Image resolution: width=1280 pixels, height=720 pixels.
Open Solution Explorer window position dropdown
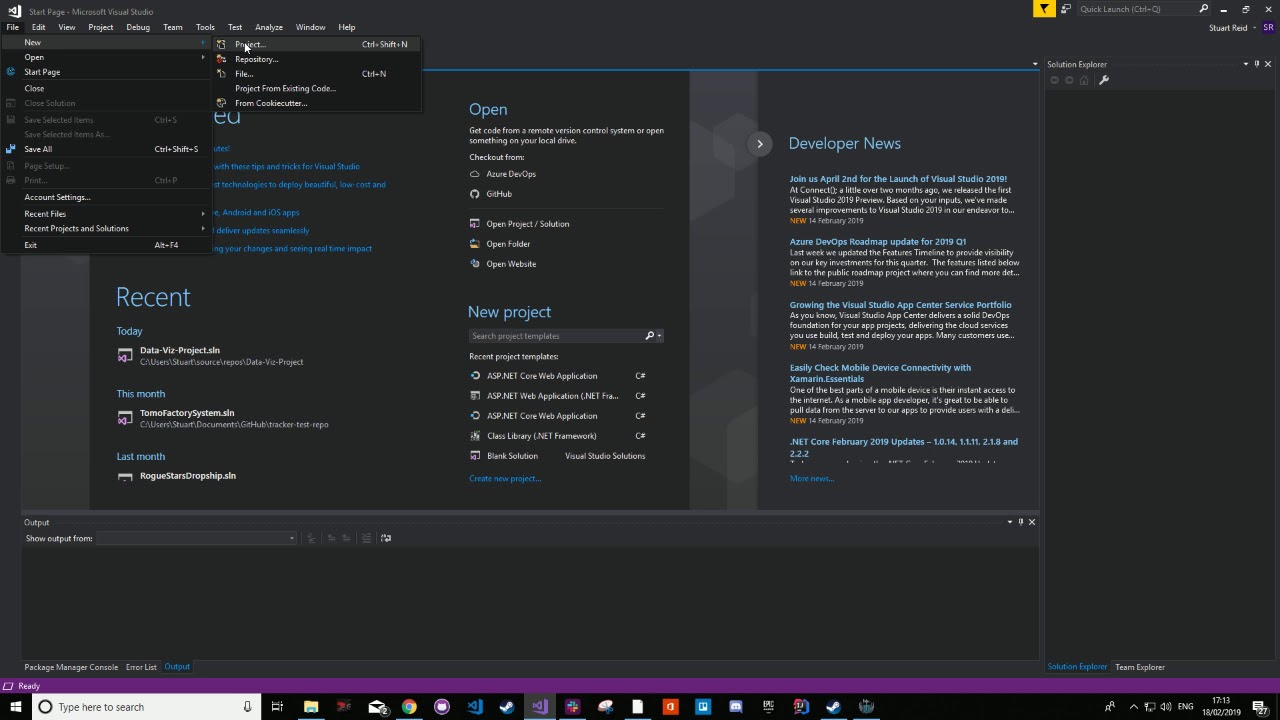(1246, 64)
